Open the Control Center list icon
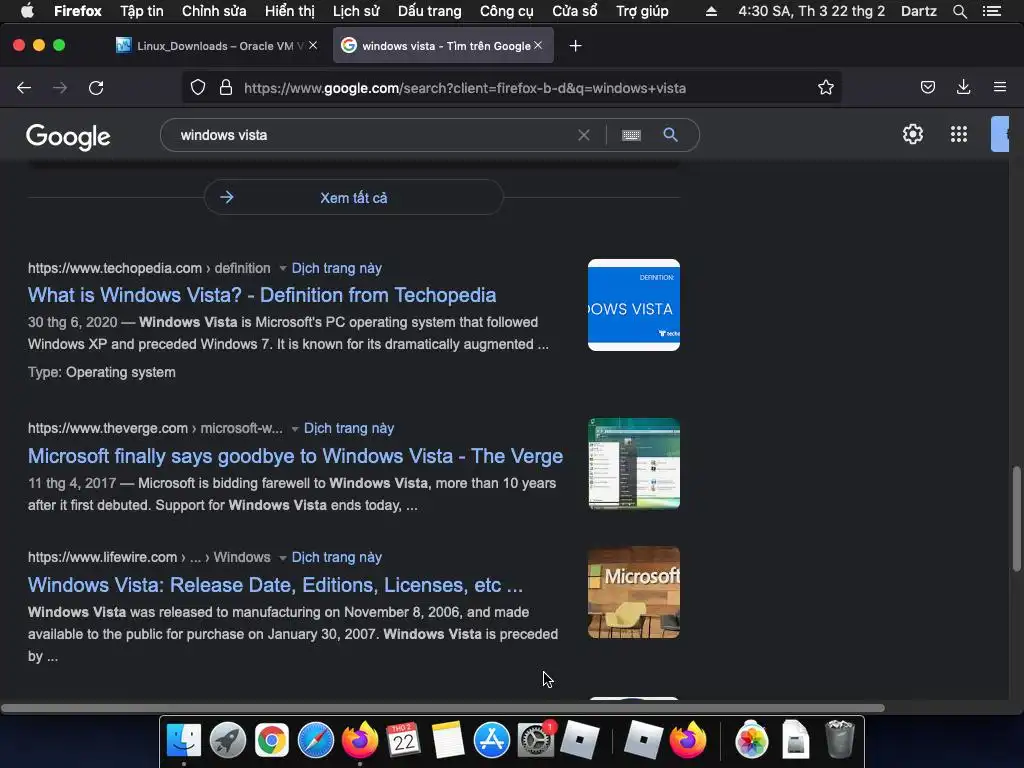The image size is (1024, 768). point(992,11)
